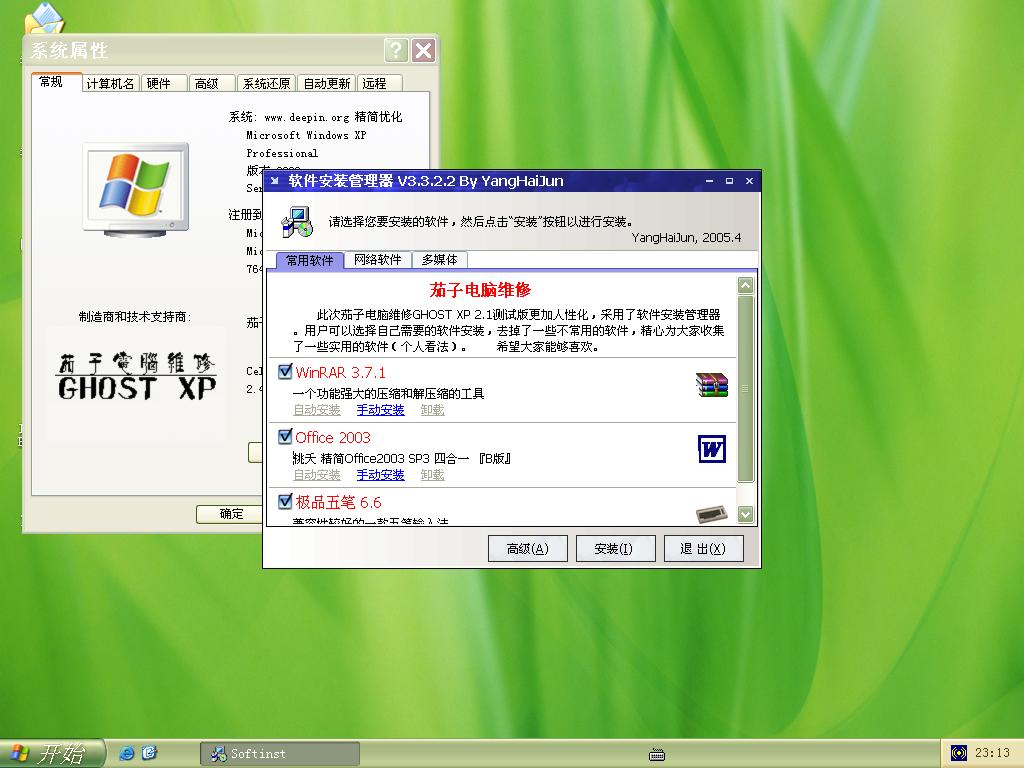
Task: Click the partly hidden desktop folder icon
Action: click(x=44, y=18)
